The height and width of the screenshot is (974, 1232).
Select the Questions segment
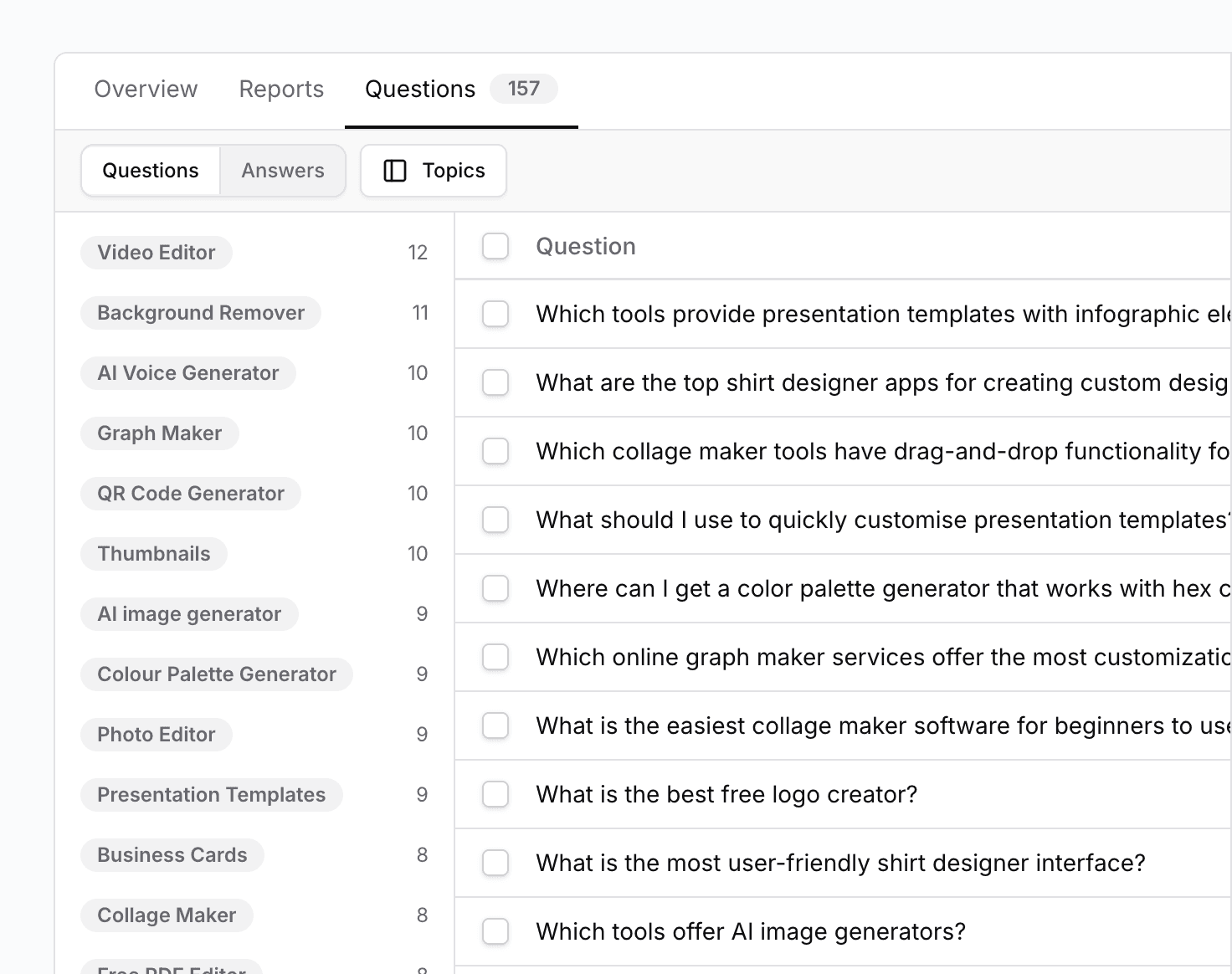click(x=150, y=171)
